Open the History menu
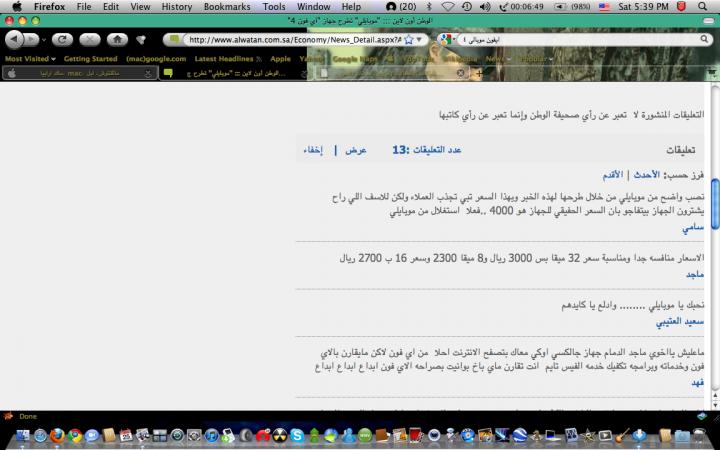720x450 pixels. (176, 6)
